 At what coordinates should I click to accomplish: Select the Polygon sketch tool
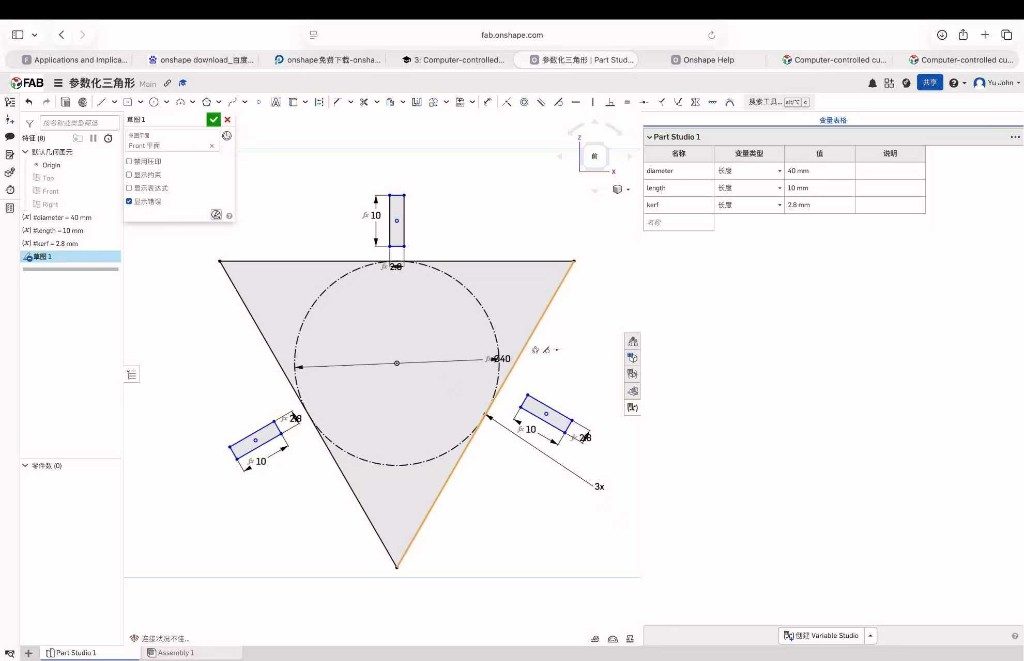pyautogui.click(x=206, y=102)
